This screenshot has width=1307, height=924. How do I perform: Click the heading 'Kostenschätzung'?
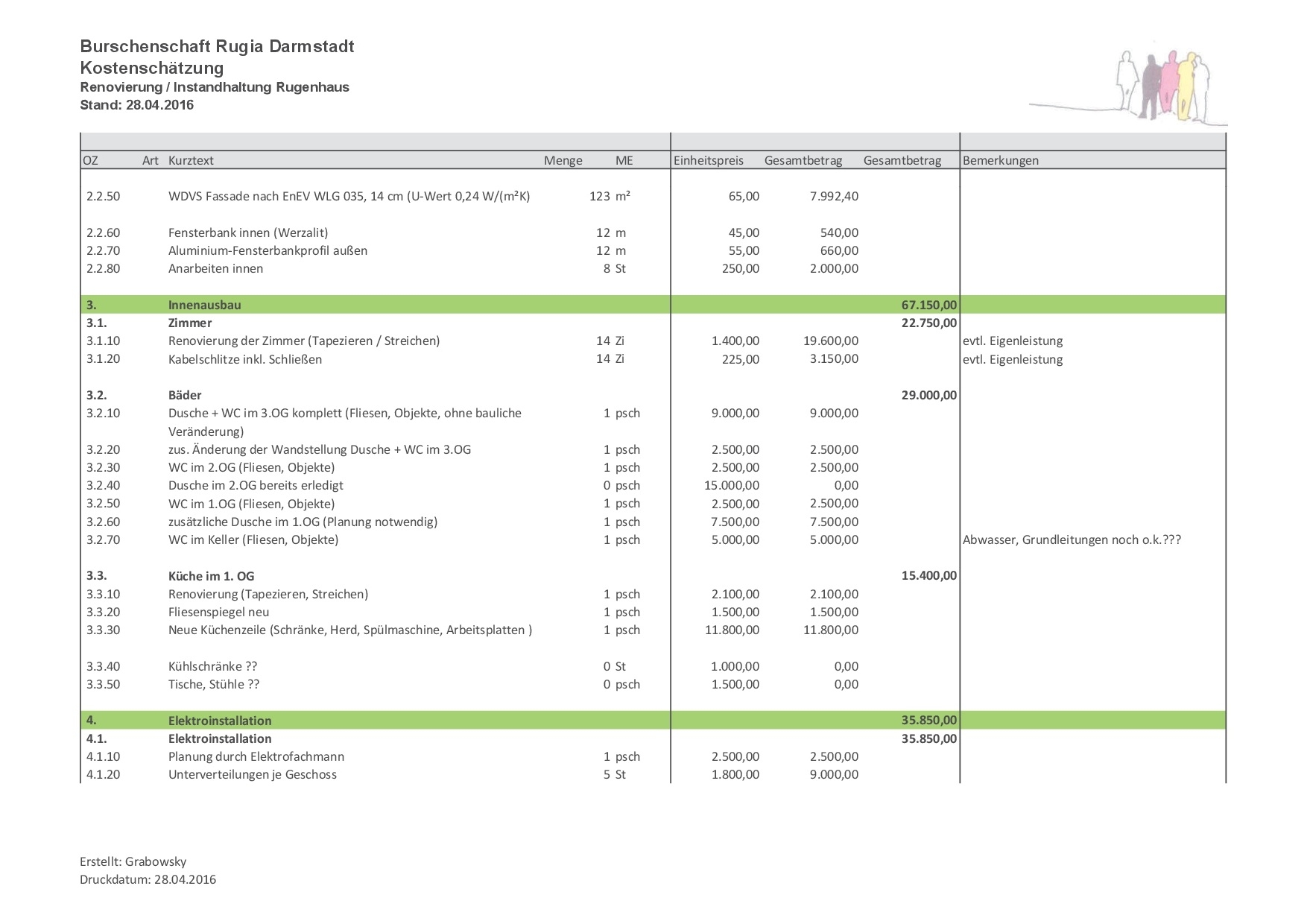point(152,69)
